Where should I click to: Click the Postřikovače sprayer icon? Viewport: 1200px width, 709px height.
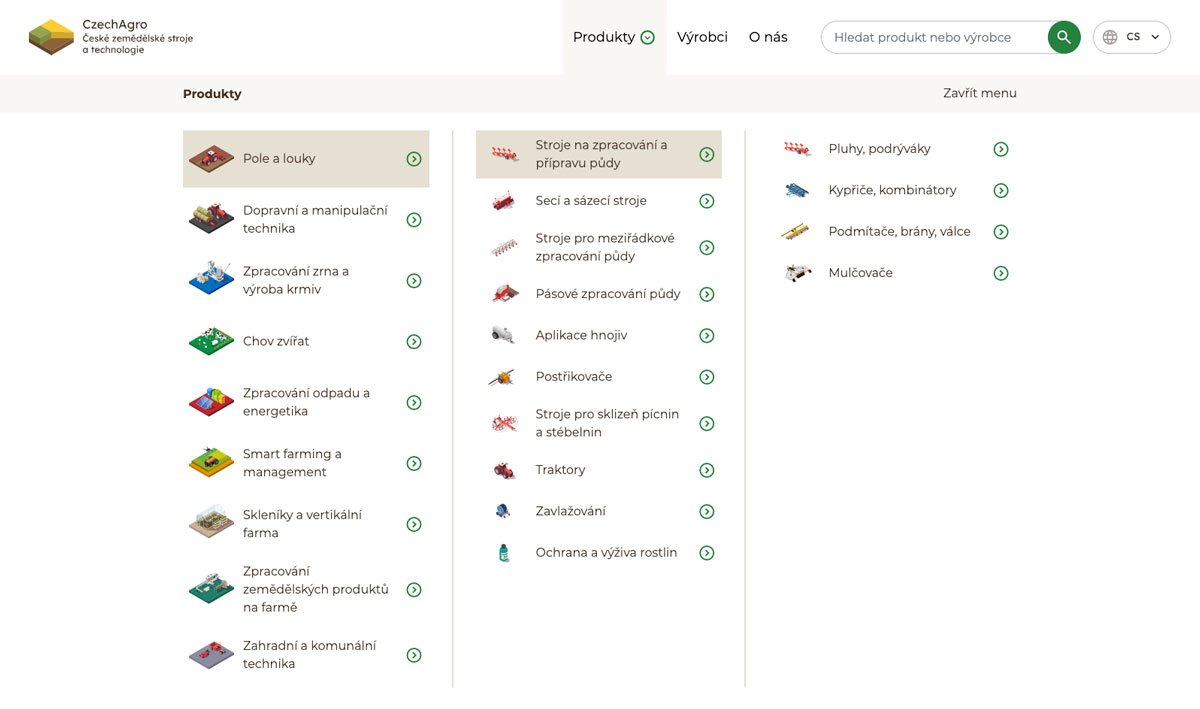[502, 377]
